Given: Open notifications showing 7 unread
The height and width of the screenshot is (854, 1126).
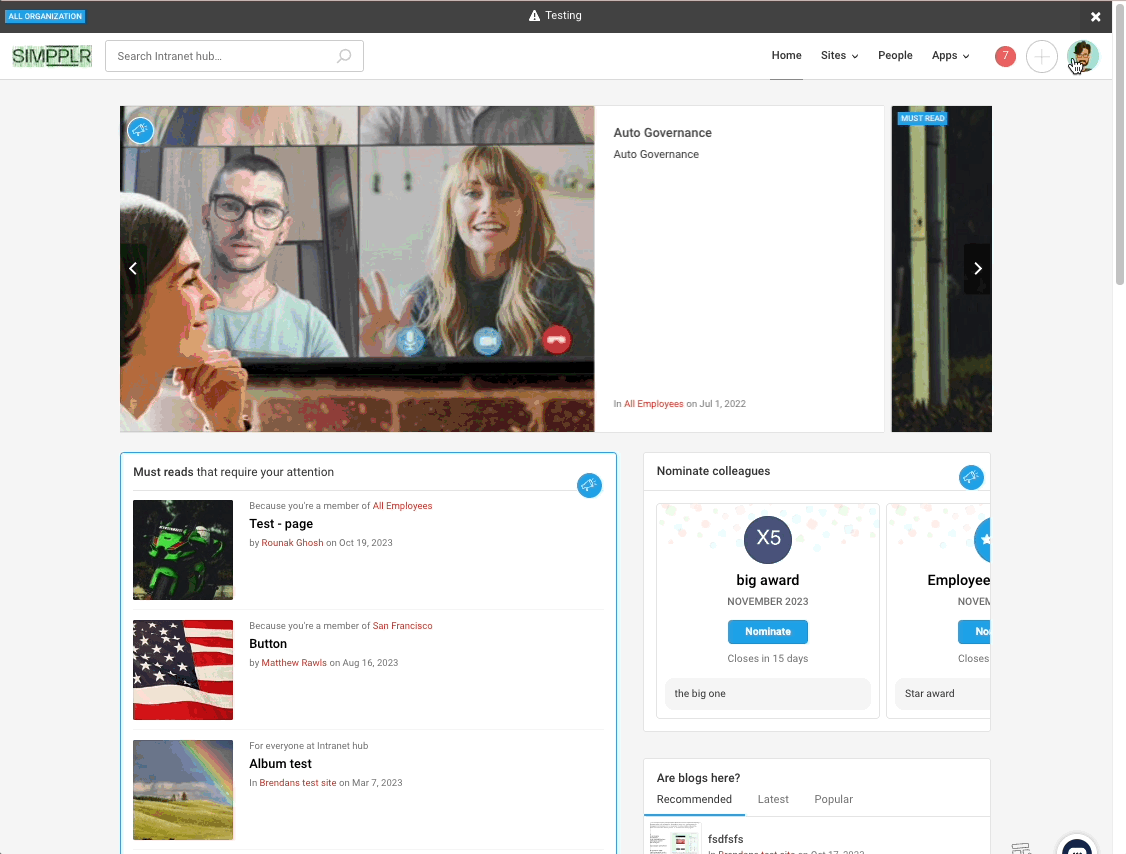Looking at the screenshot, I should [1005, 56].
